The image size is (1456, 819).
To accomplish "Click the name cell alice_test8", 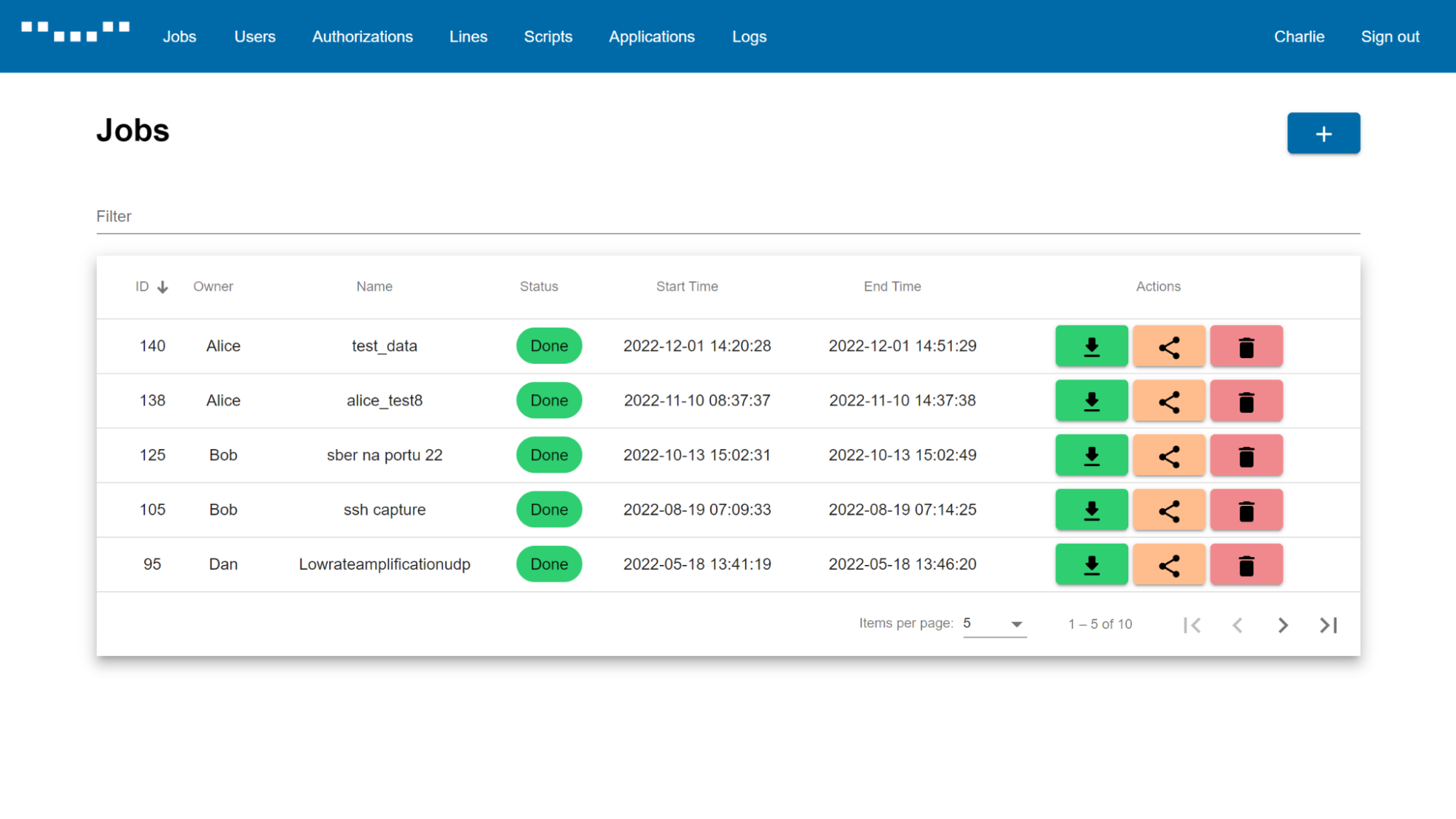I will point(384,400).
